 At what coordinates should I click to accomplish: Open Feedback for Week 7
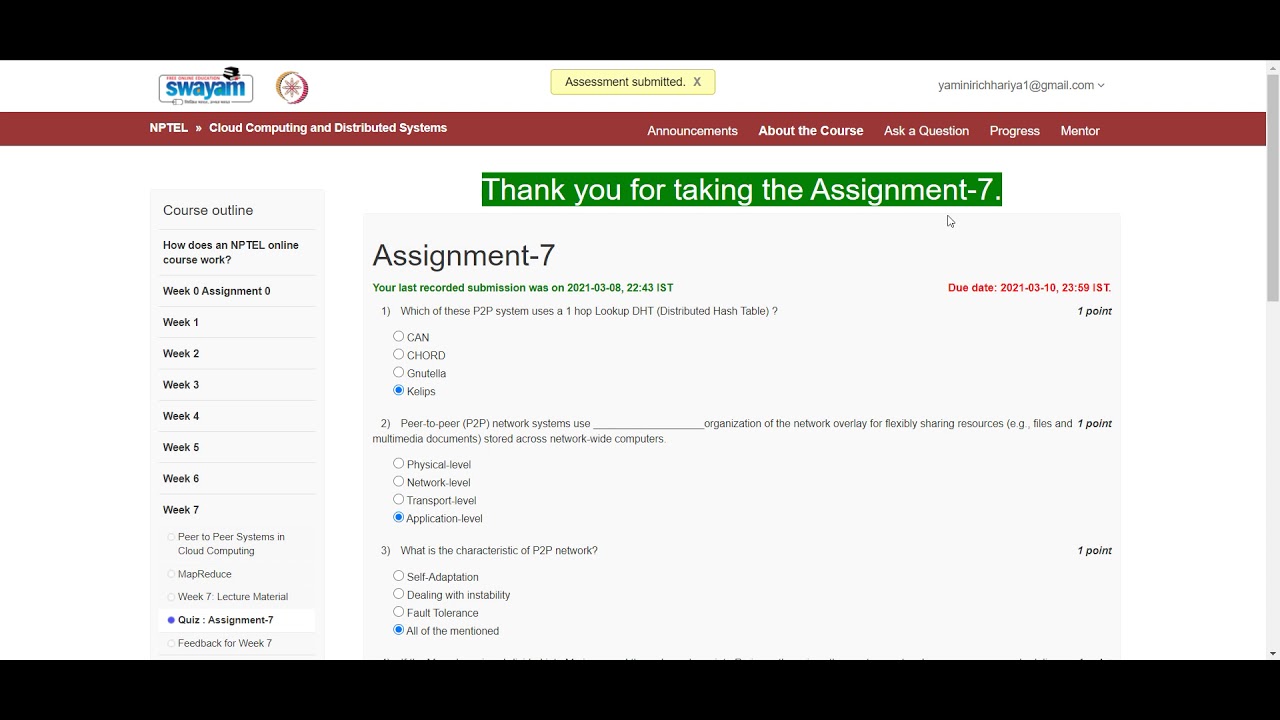tap(225, 643)
